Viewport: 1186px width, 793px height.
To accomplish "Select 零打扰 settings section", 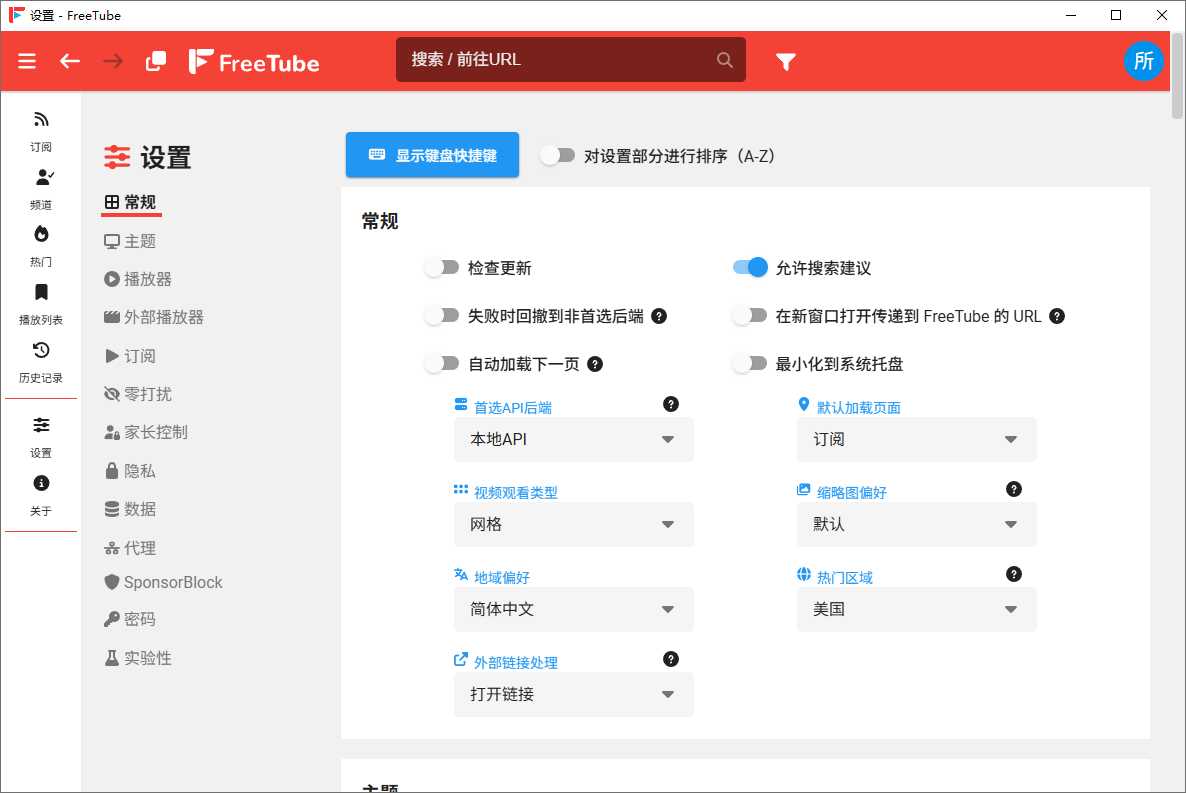I will pos(138,393).
